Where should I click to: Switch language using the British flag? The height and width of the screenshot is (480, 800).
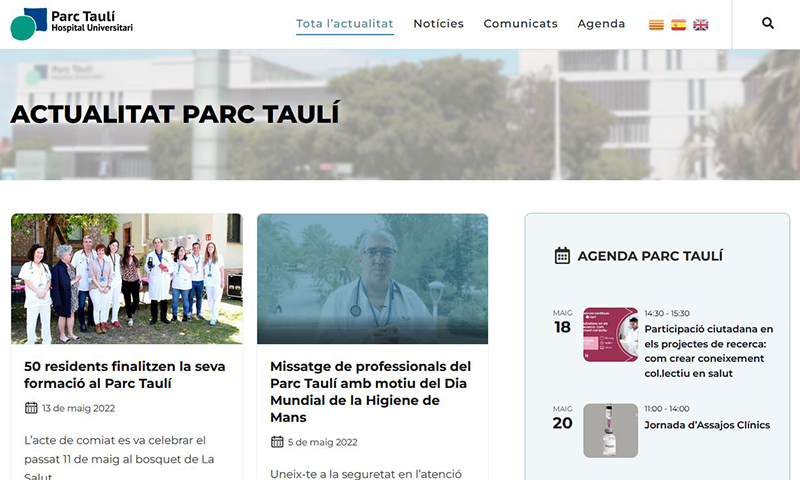click(701, 24)
